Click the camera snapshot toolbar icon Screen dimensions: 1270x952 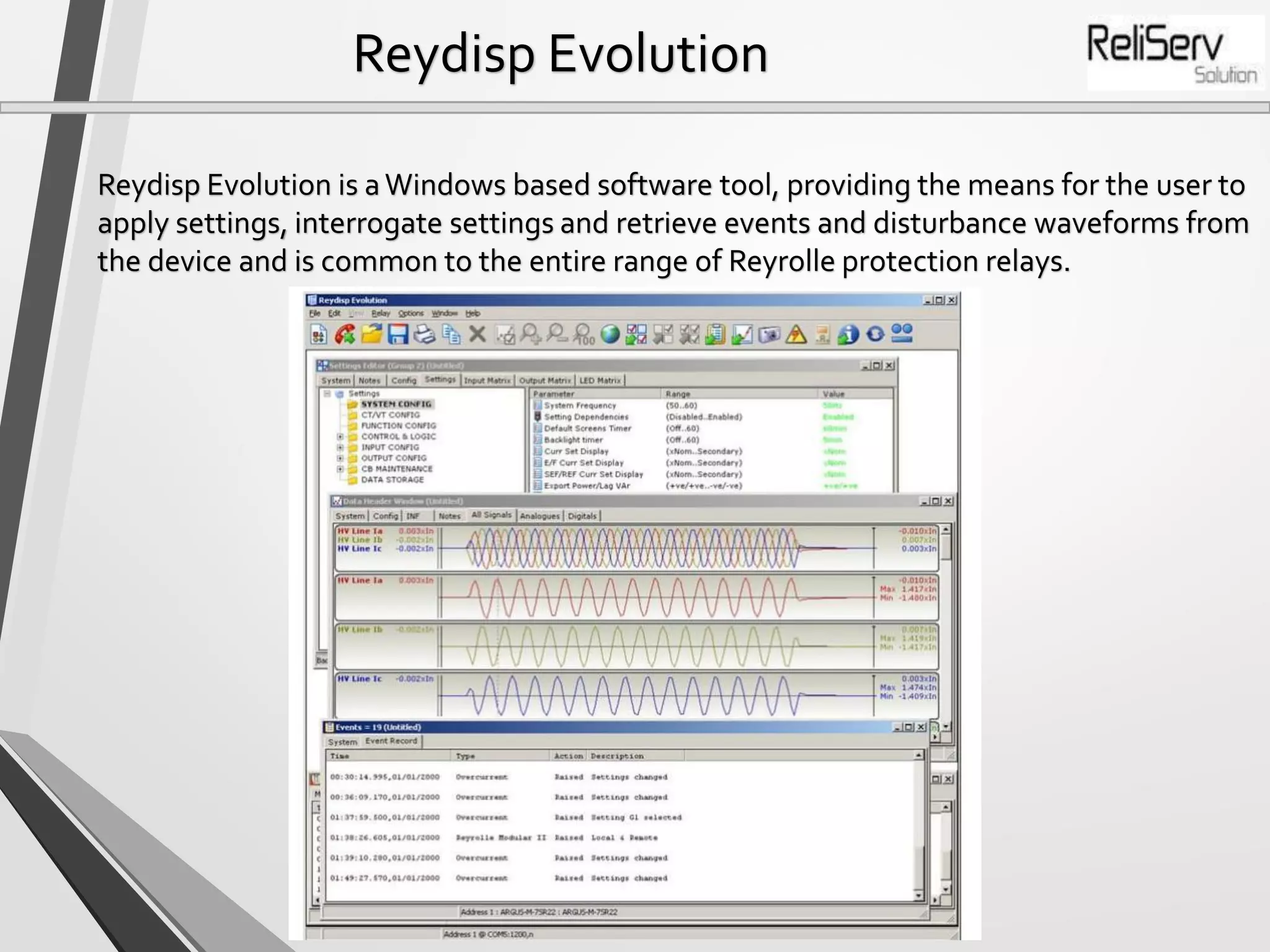point(769,335)
